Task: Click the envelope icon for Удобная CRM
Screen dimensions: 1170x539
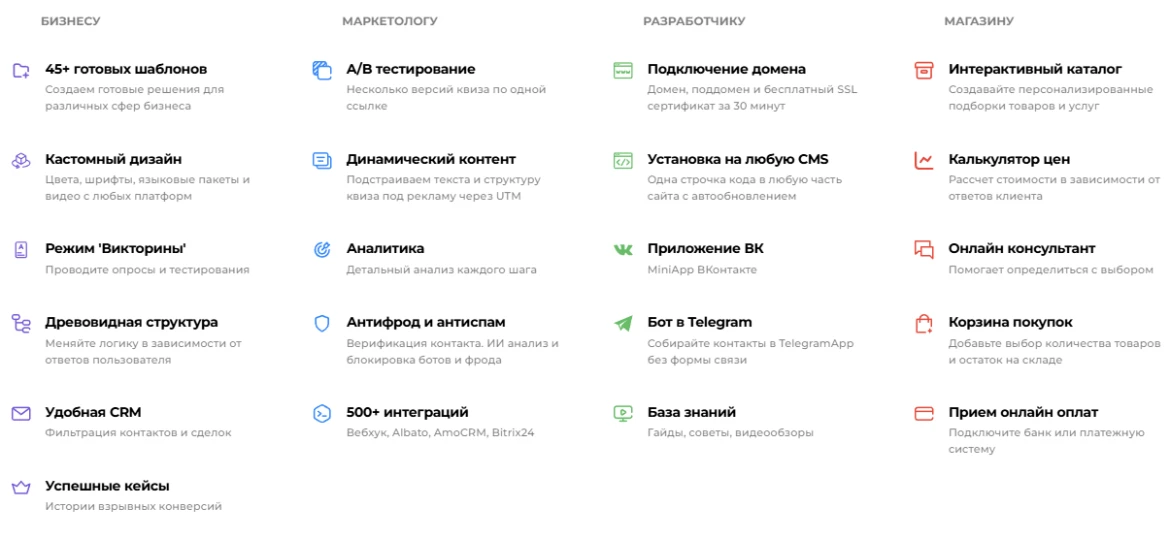Action: [x=20, y=413]
